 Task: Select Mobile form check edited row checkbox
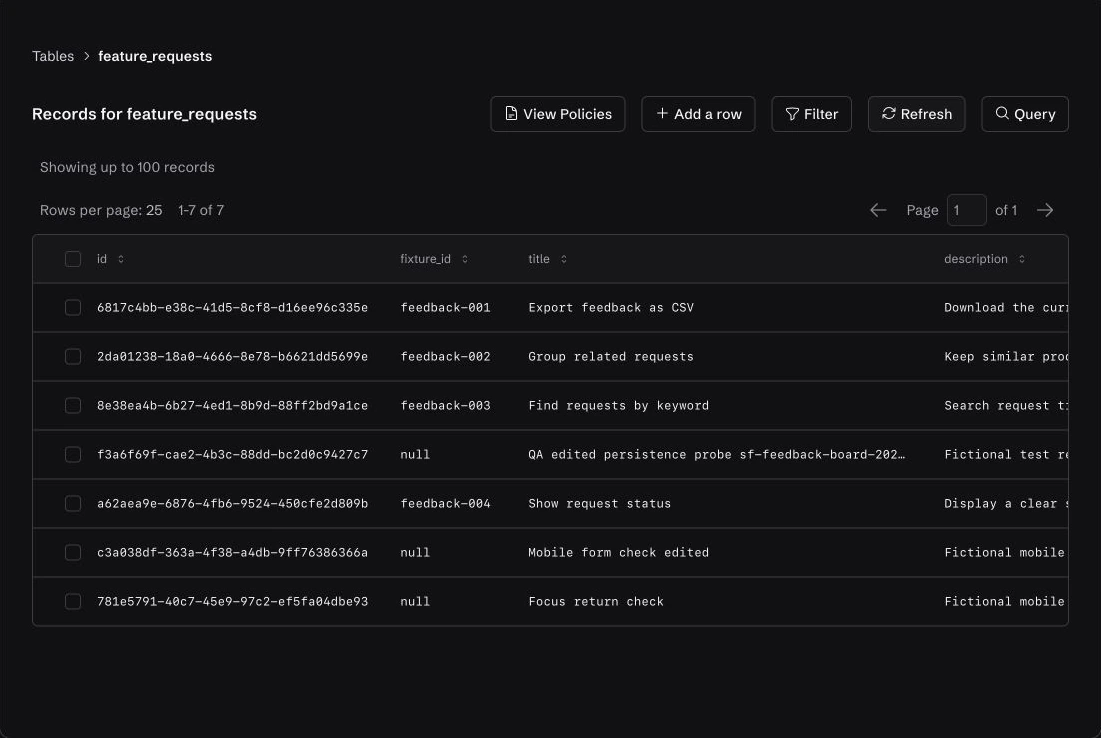point(73,553)
